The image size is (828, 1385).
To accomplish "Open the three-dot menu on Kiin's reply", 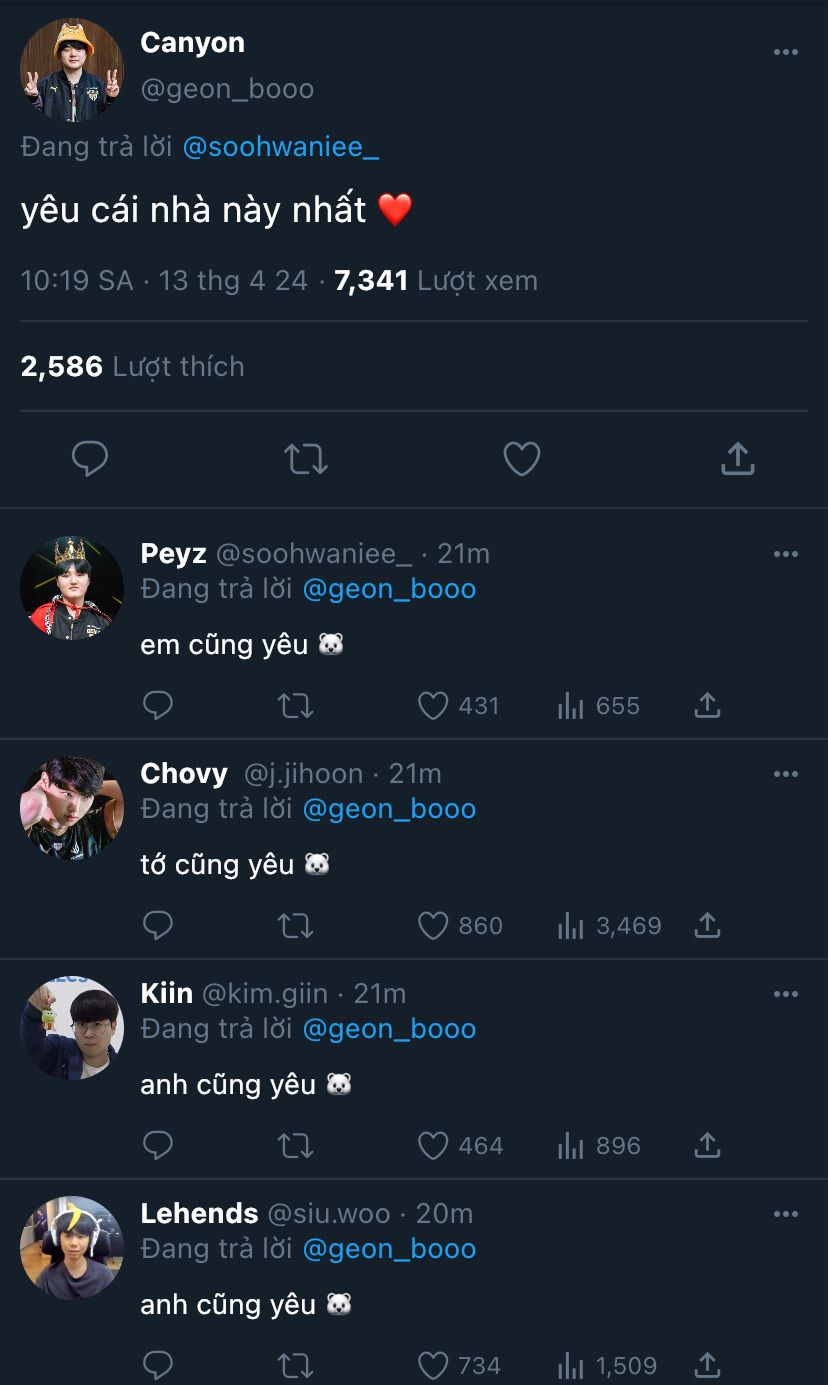I will 786,994.
